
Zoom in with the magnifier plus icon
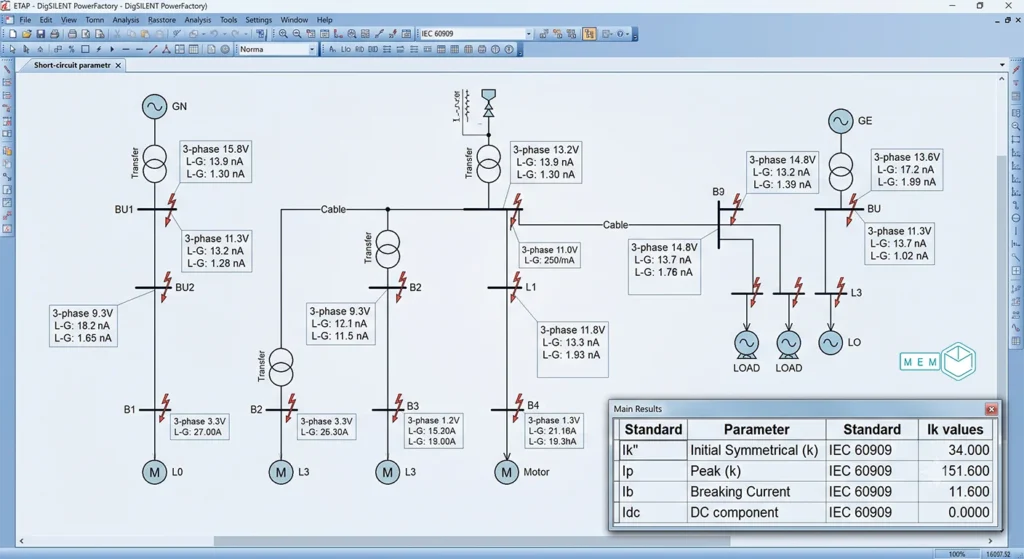pyautogui.click(x=283, y=34)
